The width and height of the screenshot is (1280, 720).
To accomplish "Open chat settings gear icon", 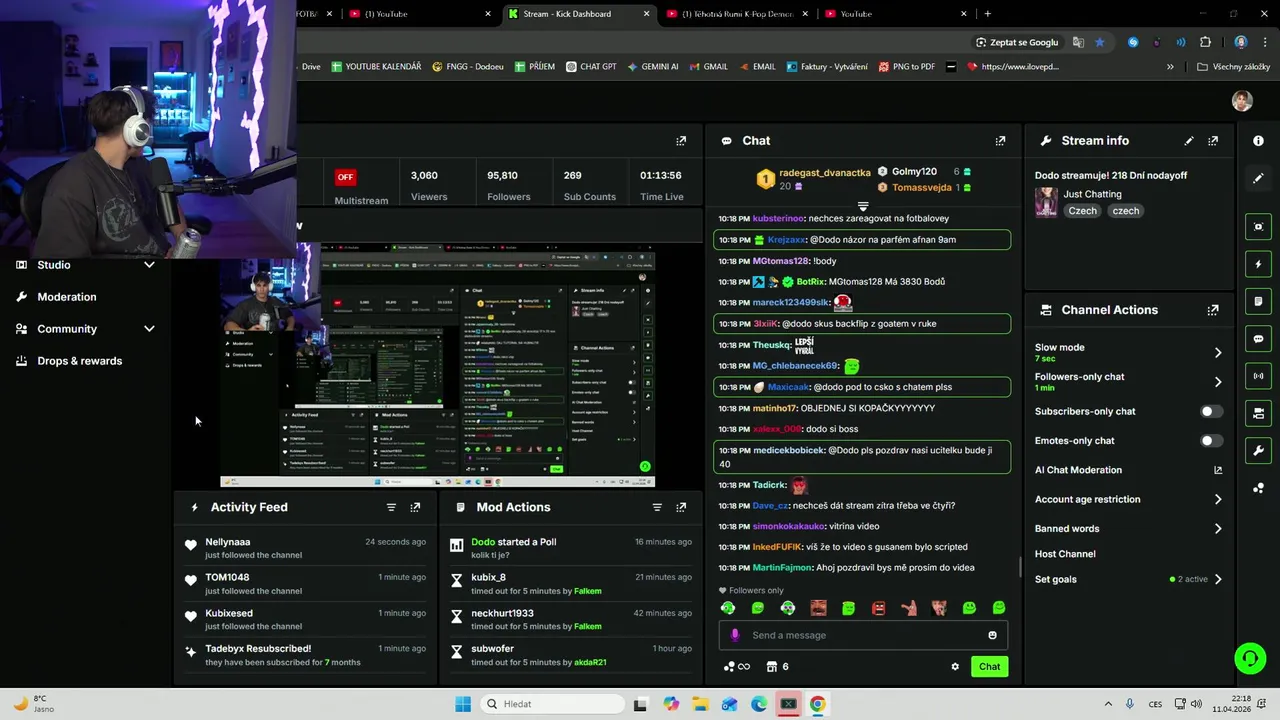I will coord(955,667).
